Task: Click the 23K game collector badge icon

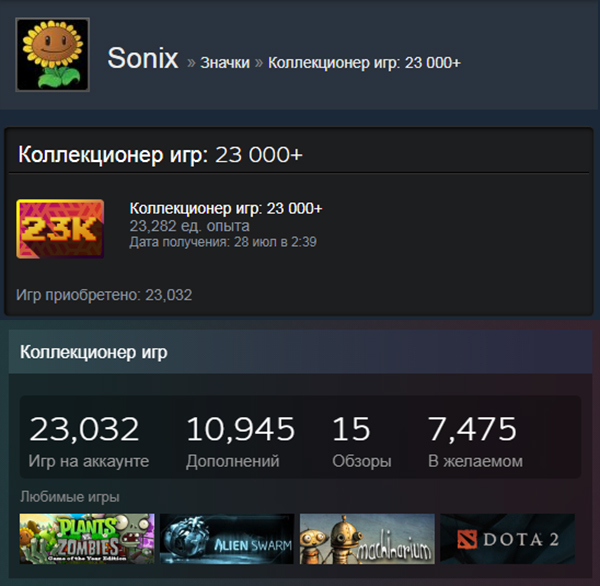Action: (x=60, y=229)
